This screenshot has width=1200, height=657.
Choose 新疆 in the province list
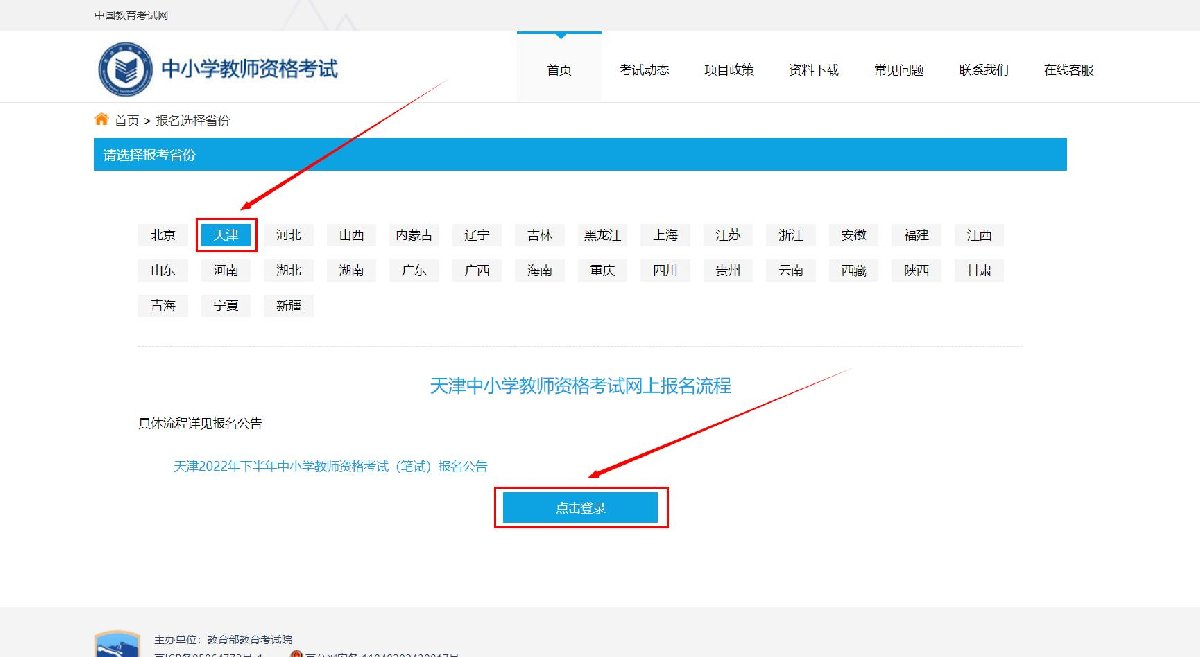click(289, 306)
